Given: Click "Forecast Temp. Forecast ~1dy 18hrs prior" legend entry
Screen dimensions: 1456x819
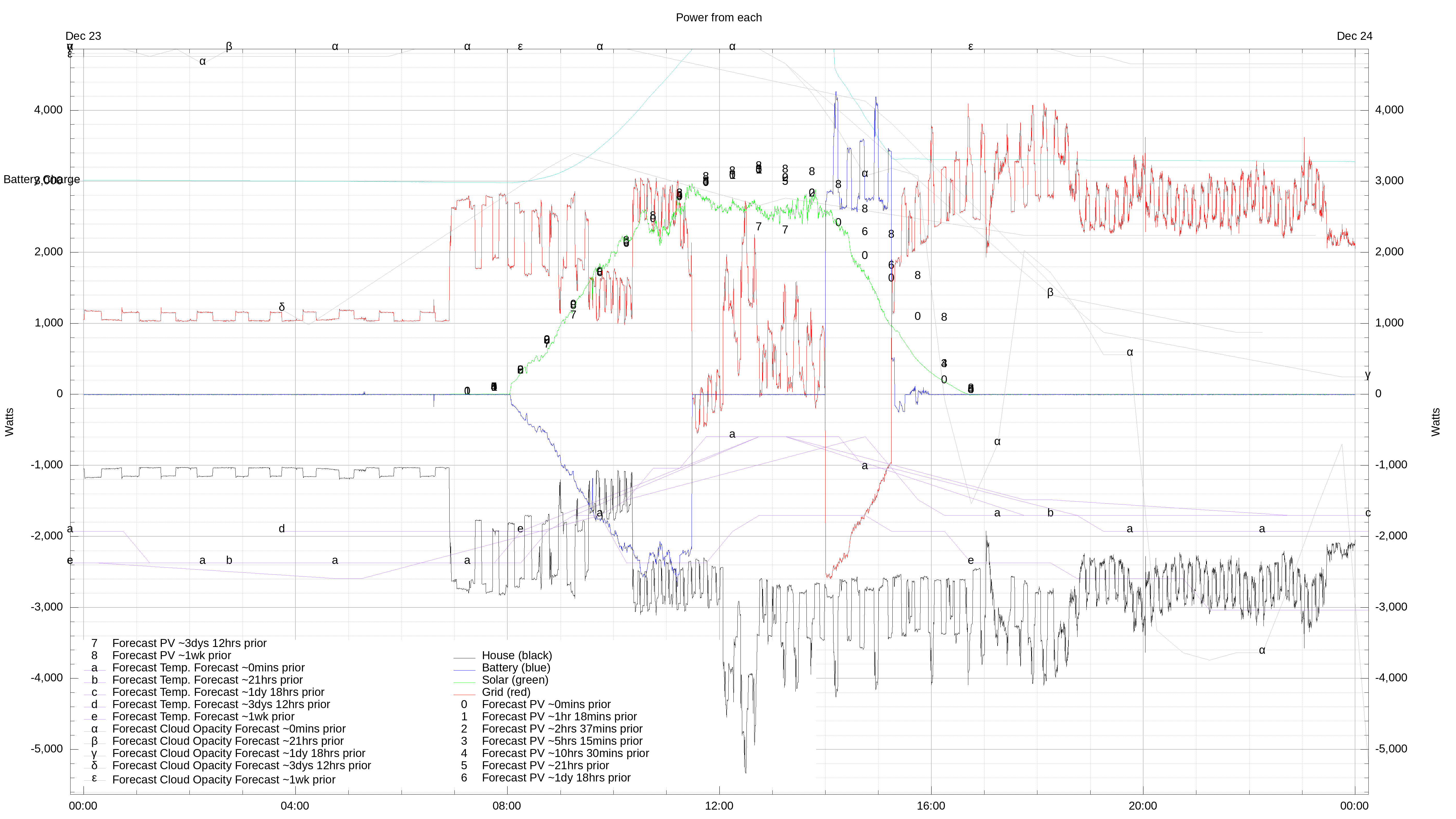Looking at the screenshot, I should pos(218,692).
